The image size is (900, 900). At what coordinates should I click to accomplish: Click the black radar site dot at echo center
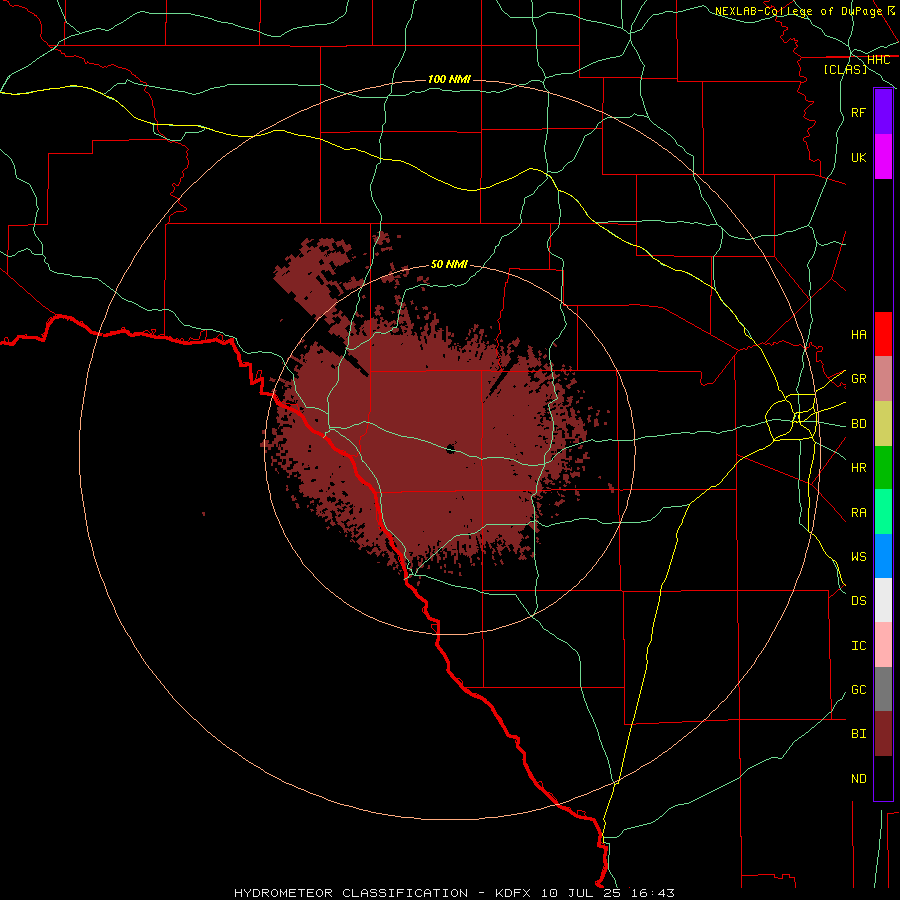pos(451,449)
